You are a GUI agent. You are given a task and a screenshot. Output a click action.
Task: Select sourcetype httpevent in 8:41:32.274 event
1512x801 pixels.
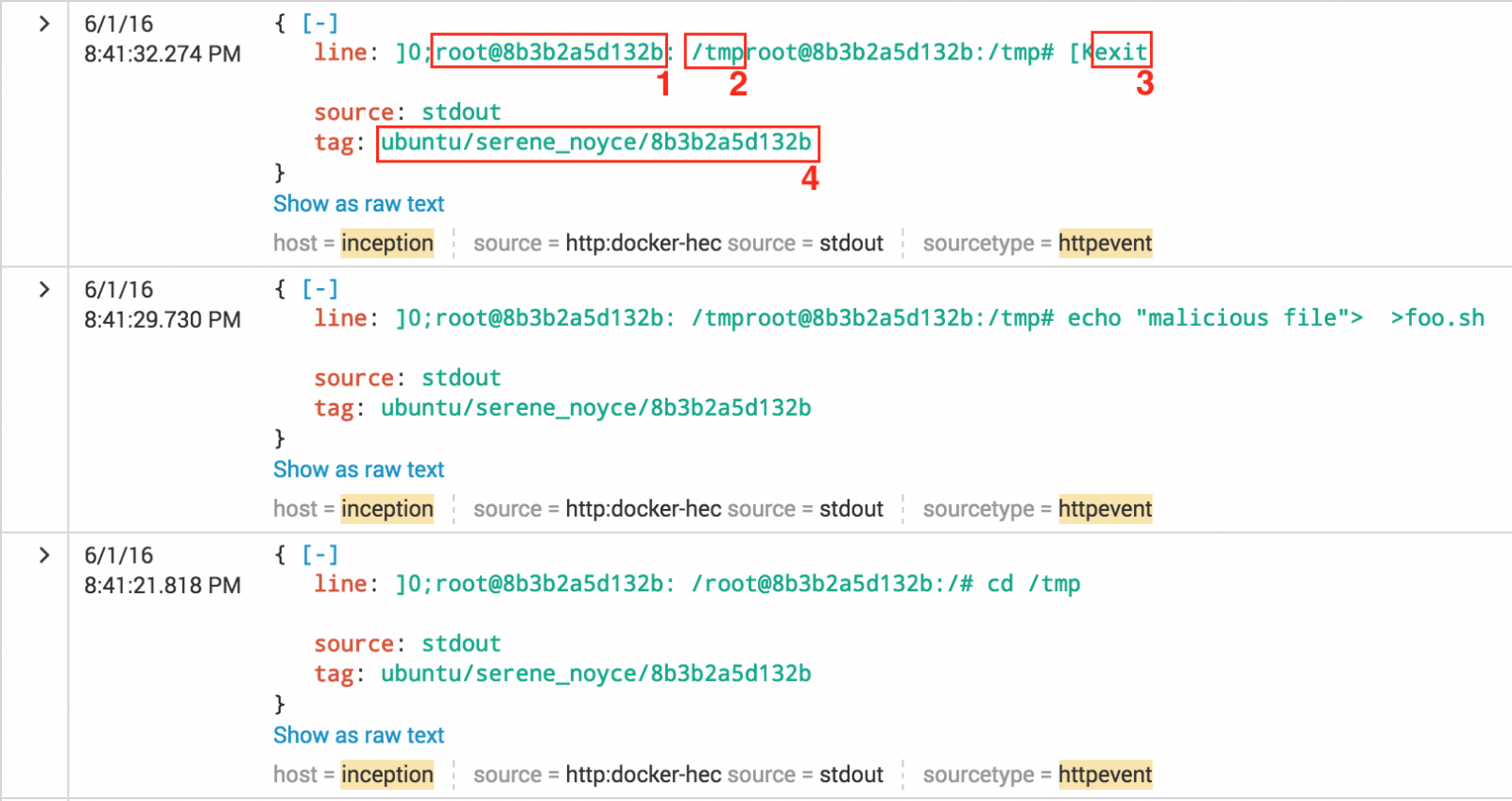(x=1106, y=244)
